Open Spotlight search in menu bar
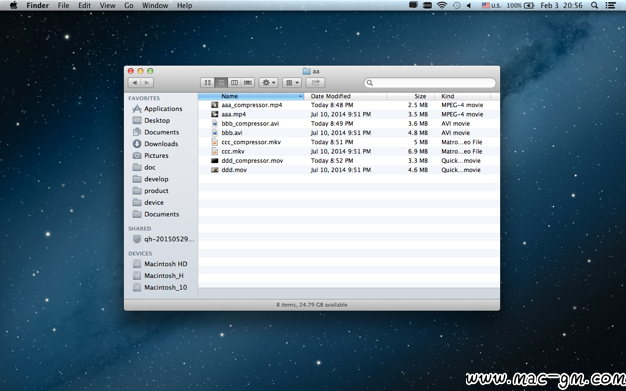 (594, 5)
